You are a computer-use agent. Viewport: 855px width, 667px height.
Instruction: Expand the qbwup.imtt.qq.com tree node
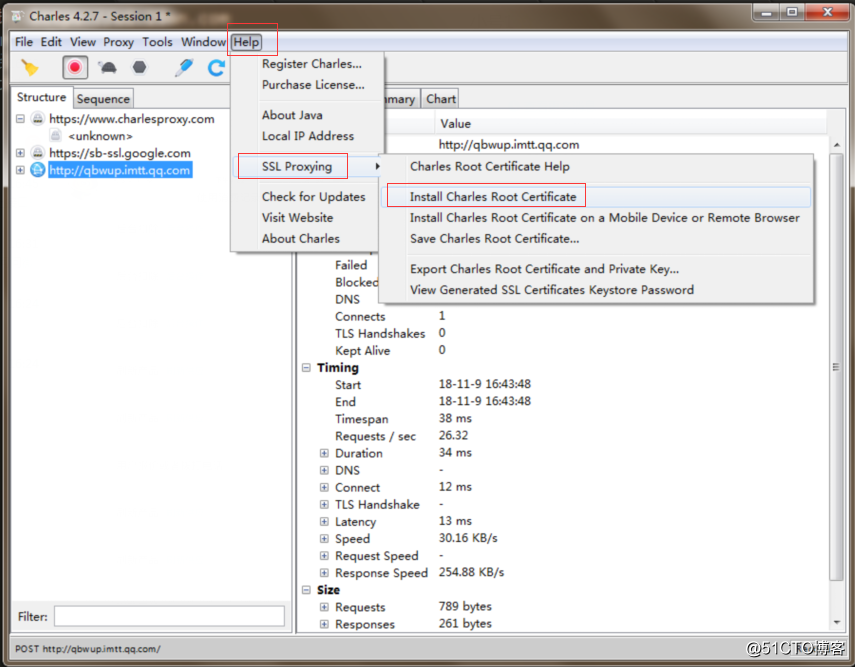pos(20,170)
